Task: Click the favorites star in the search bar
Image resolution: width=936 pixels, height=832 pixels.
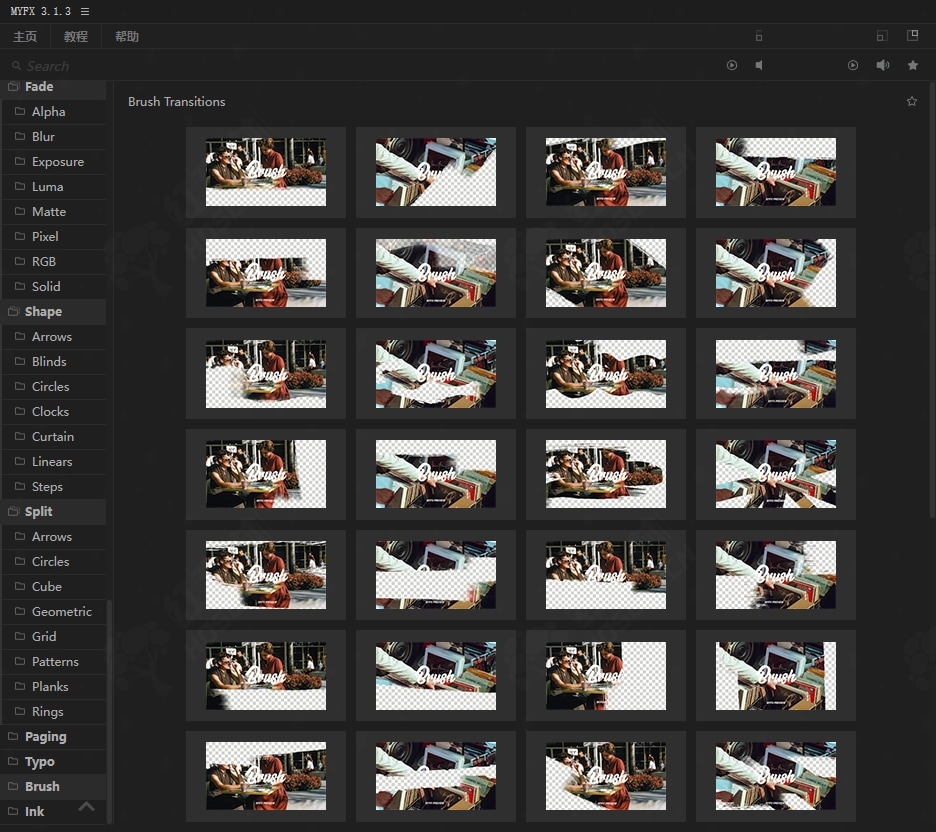Action: click(x=913, y=65)
